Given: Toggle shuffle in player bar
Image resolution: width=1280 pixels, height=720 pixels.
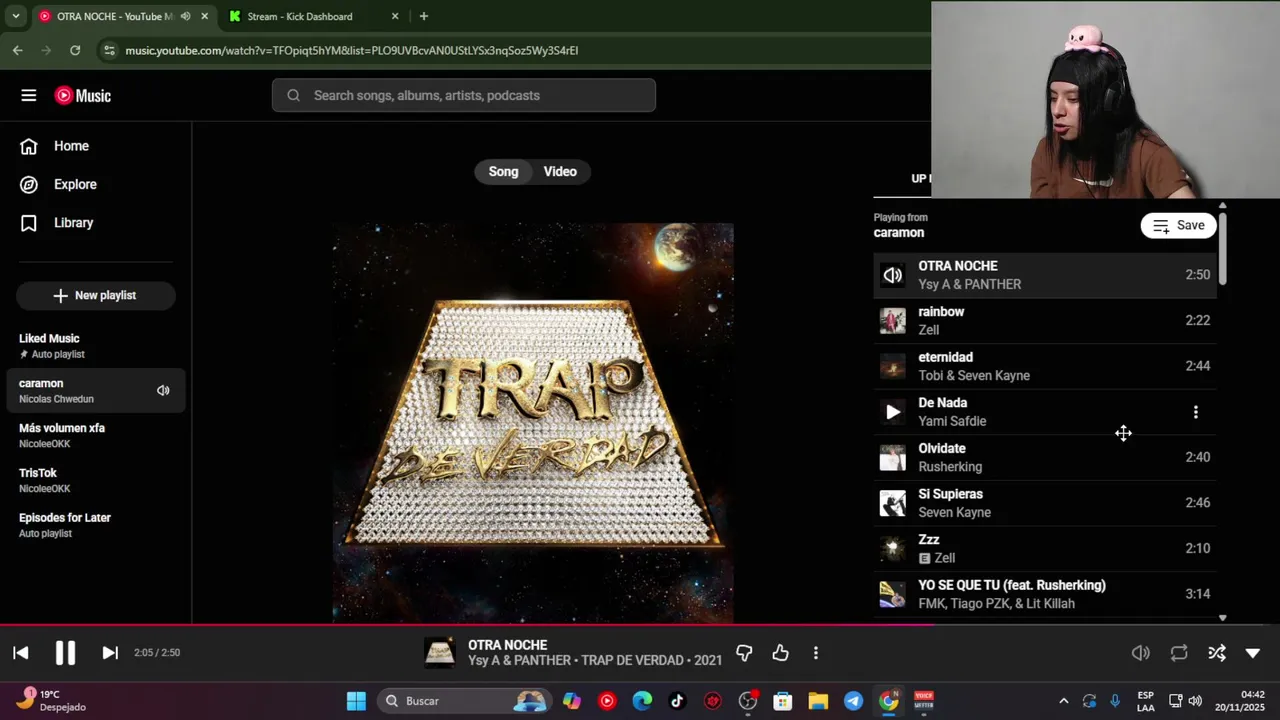Looking at the screenshot, I should 1217,653.
